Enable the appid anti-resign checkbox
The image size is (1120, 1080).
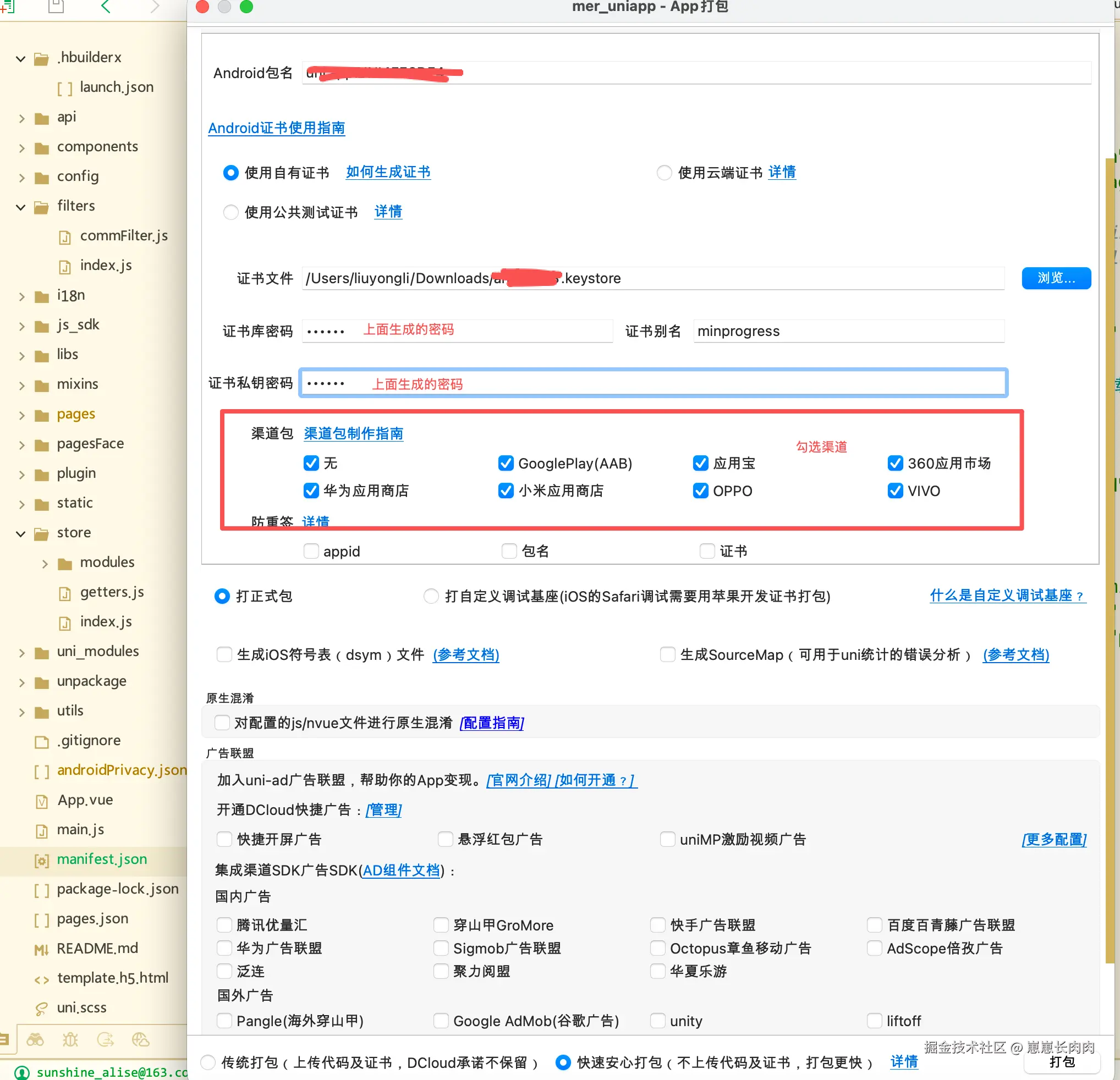[x=311, y=550]
